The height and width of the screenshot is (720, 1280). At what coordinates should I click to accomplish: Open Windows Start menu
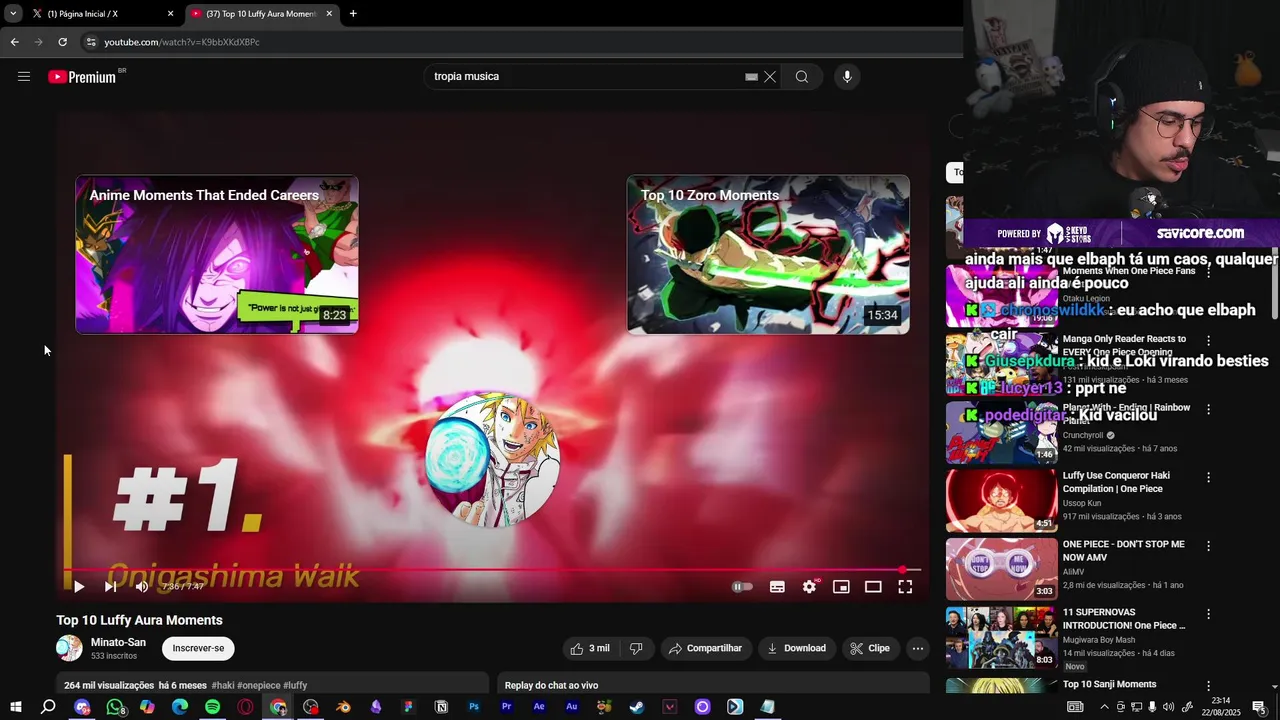coord(16,707)
